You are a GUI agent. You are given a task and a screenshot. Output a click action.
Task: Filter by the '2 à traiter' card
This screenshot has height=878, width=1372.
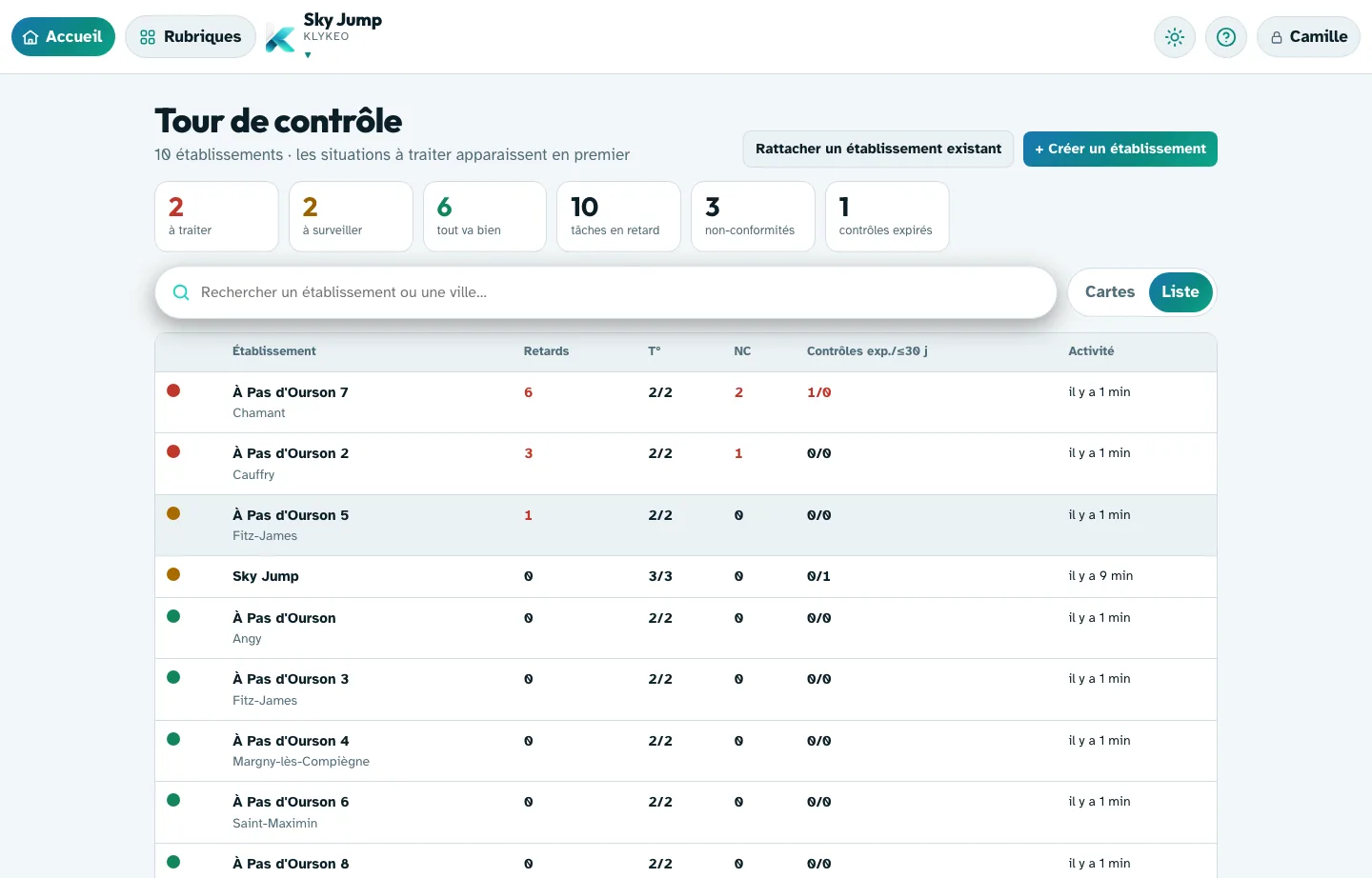click(x=216, y=216)
